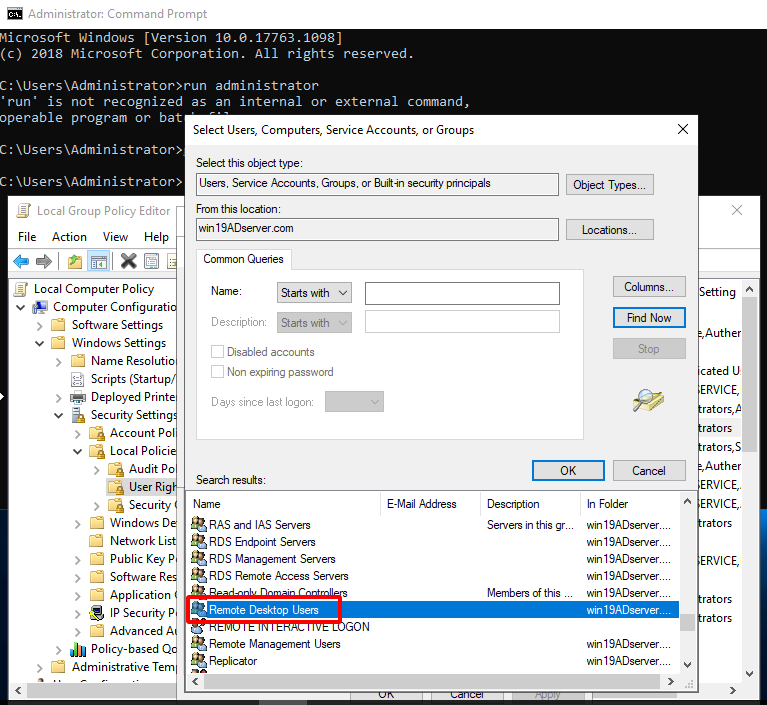This screenshot has width=767, height=705.
Task: Click the Policy-based QoS chart icon
Action: click(78, 649)
